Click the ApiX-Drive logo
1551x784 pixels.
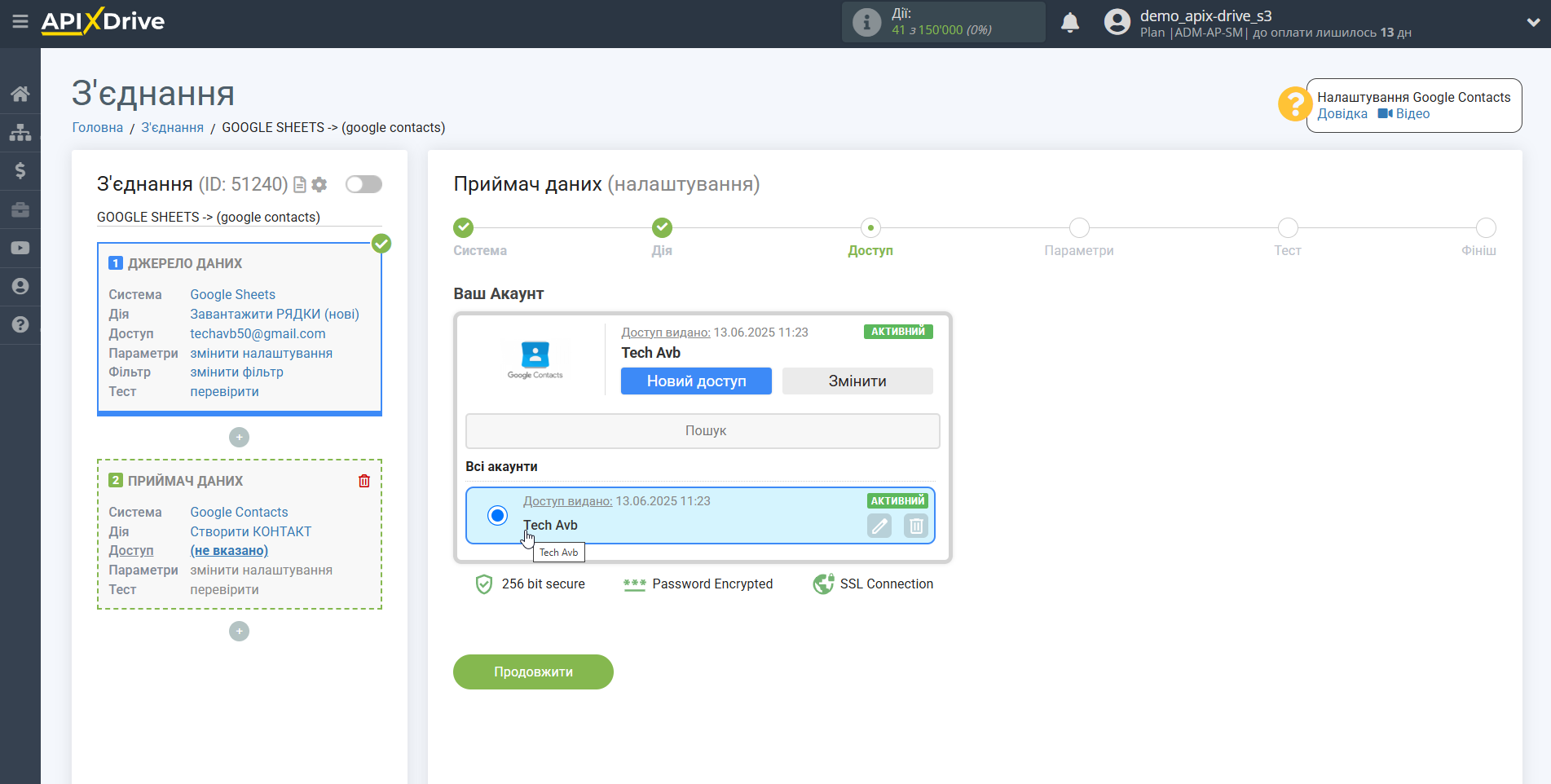point(103,21)
